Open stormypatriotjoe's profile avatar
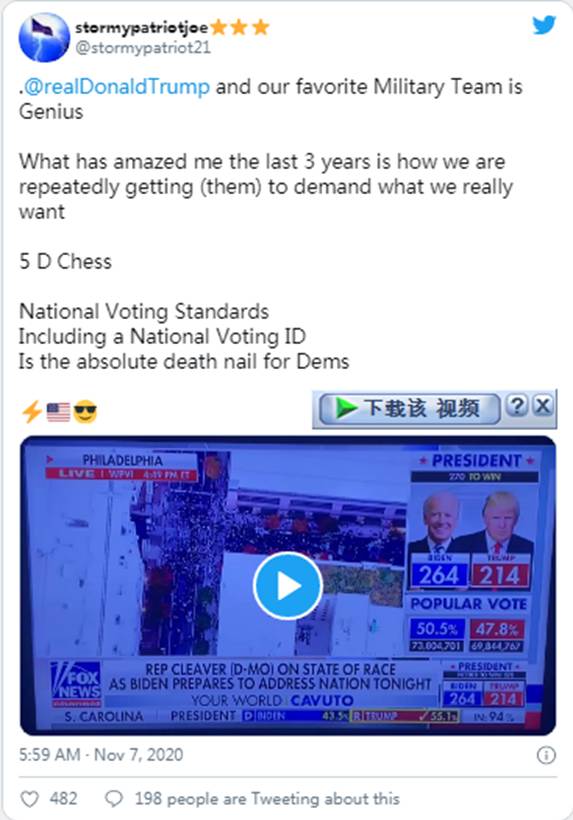Screen dimensions: 573x820 (x=44, y=37)
